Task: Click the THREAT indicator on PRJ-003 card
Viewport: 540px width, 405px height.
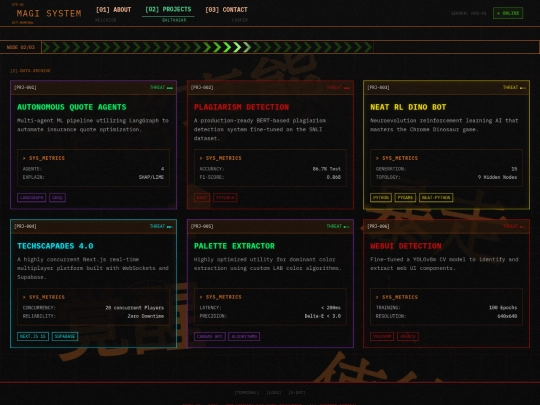Action: [514, 87]
